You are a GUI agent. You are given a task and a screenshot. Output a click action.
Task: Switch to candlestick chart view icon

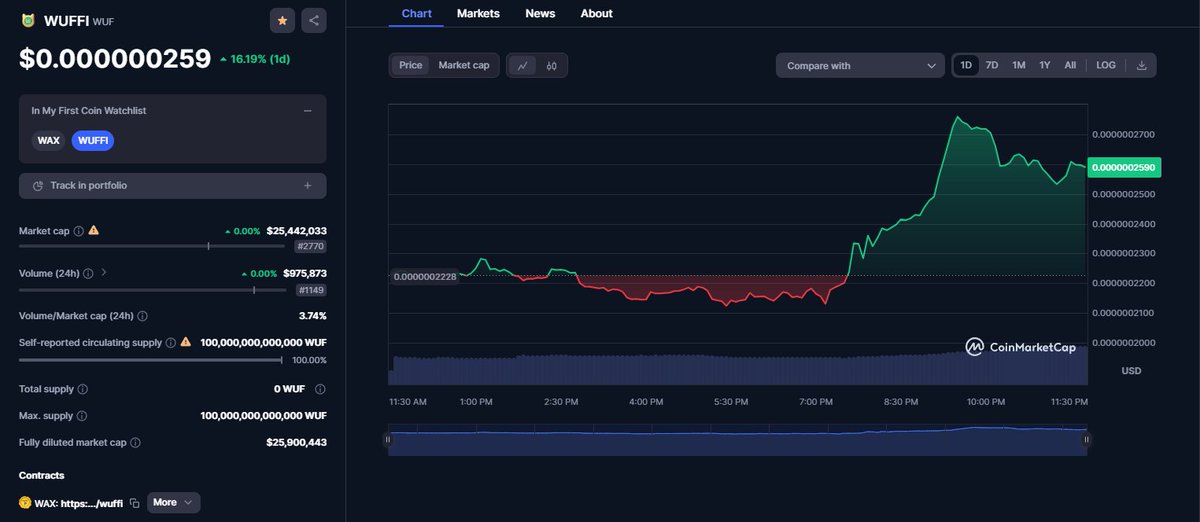click(x=551, y=65)
